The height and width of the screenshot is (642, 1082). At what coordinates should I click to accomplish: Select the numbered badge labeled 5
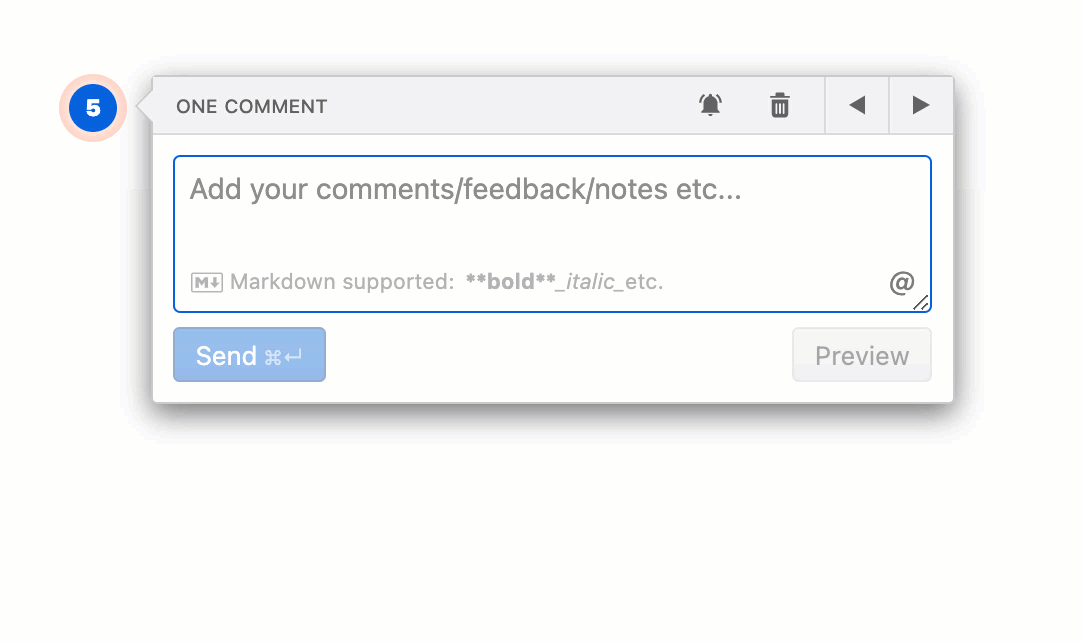[x=91, y=108]
